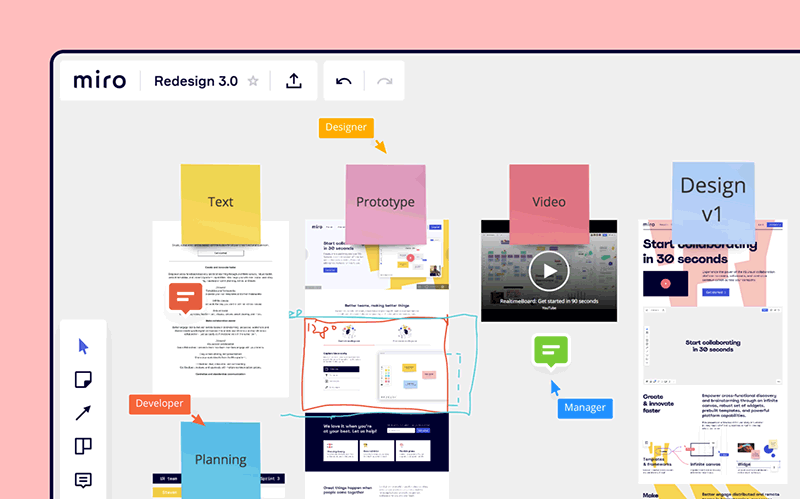Viewport: 800px width, 499px height.
Task: Select the sticky note tool
Action: [83, 380]
